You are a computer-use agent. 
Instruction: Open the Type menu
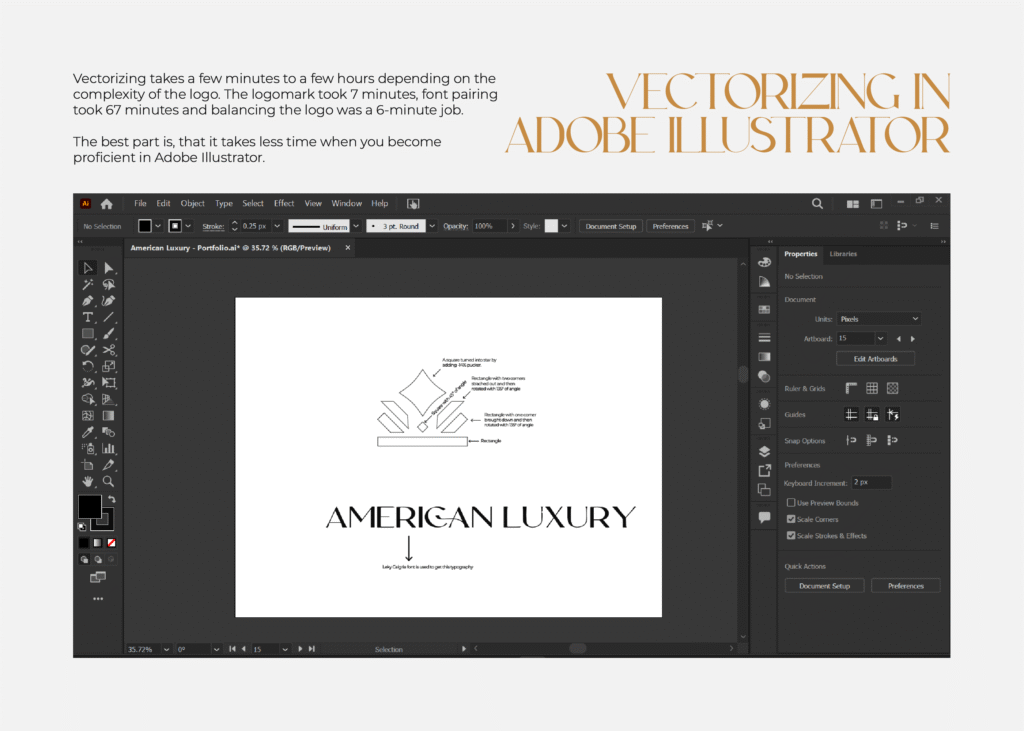pyautogui.click(x=224, y=203)
